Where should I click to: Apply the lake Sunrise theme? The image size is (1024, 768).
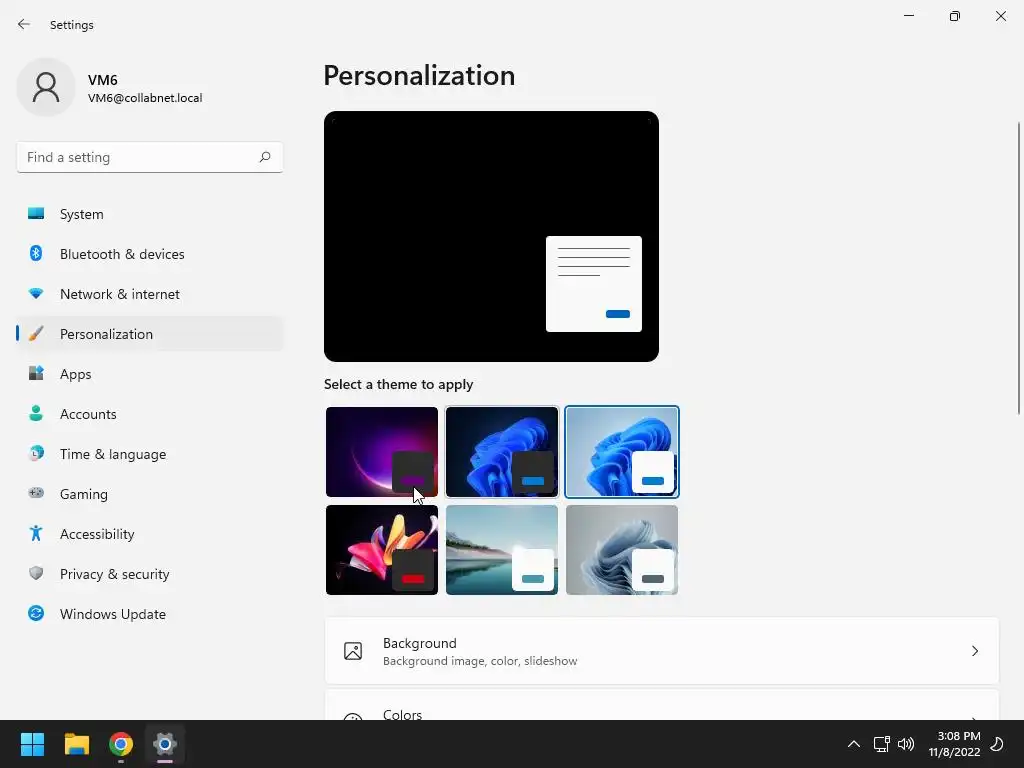click(x=502, y=550)
